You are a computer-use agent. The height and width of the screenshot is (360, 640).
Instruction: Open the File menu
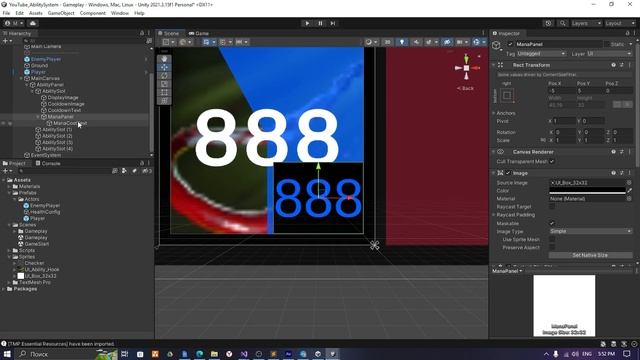6,13
